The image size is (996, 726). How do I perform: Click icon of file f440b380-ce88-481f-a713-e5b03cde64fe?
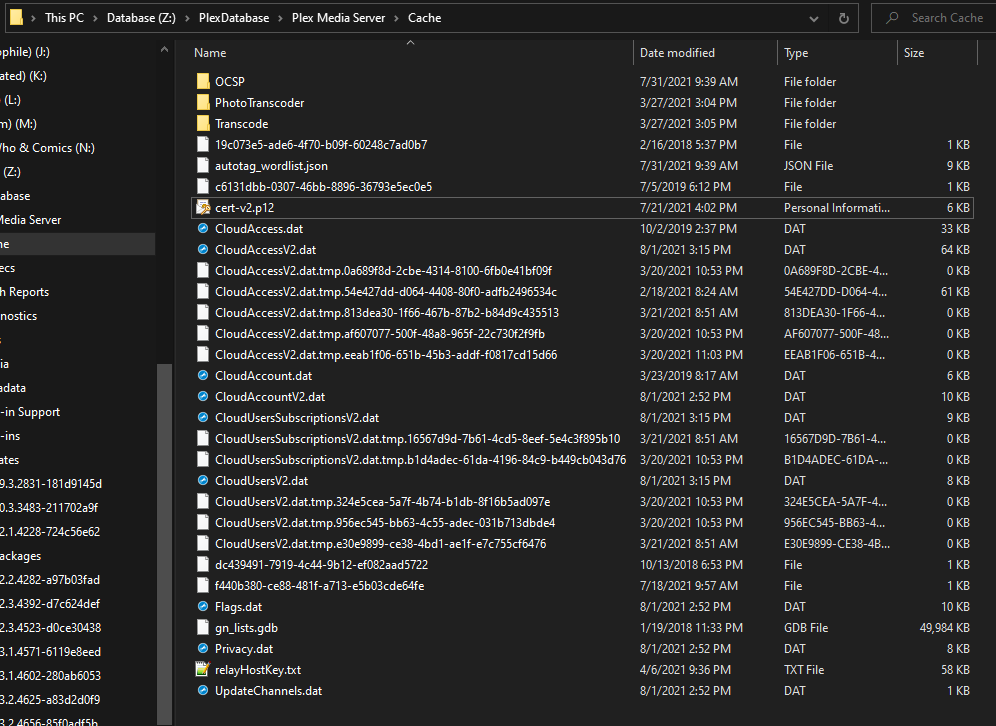click(203, 585)
